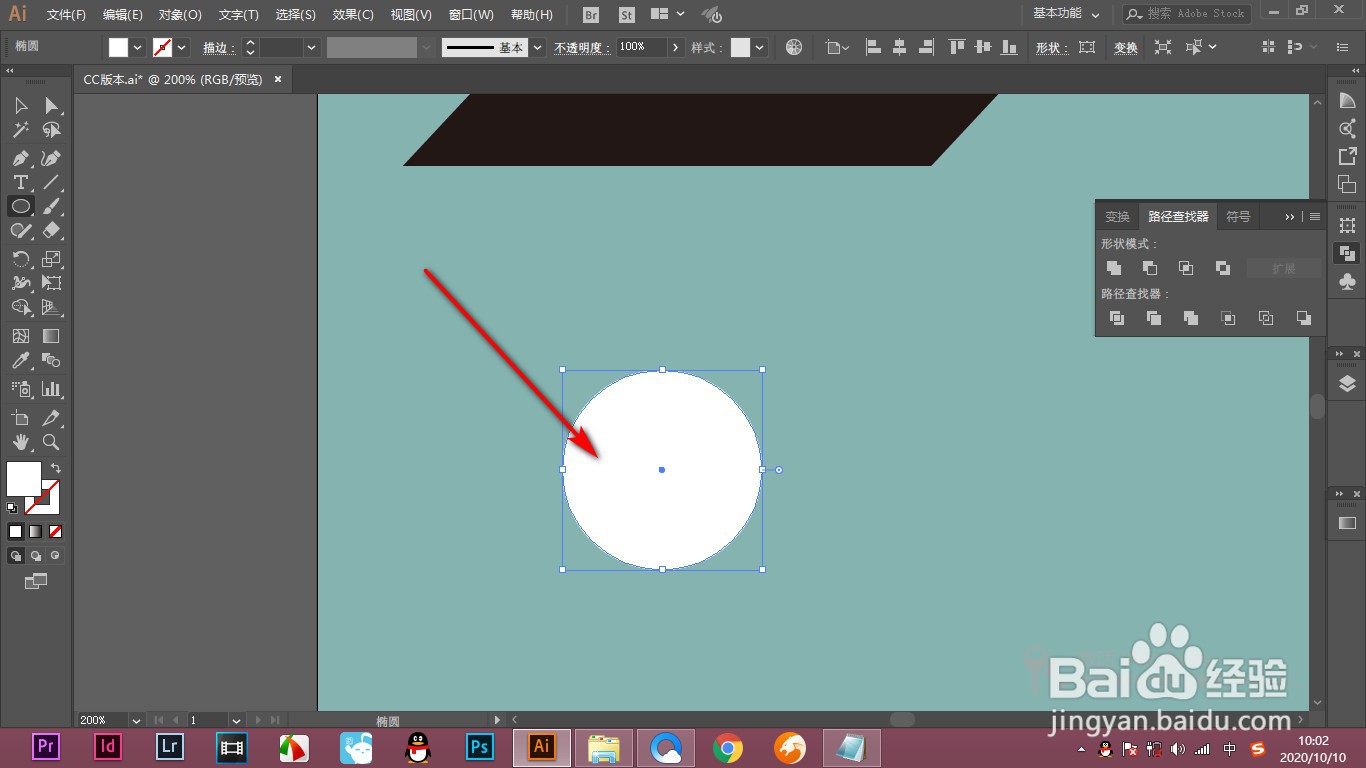Select the Blend tool
1366x768 pixels.
tap(51, 360)
